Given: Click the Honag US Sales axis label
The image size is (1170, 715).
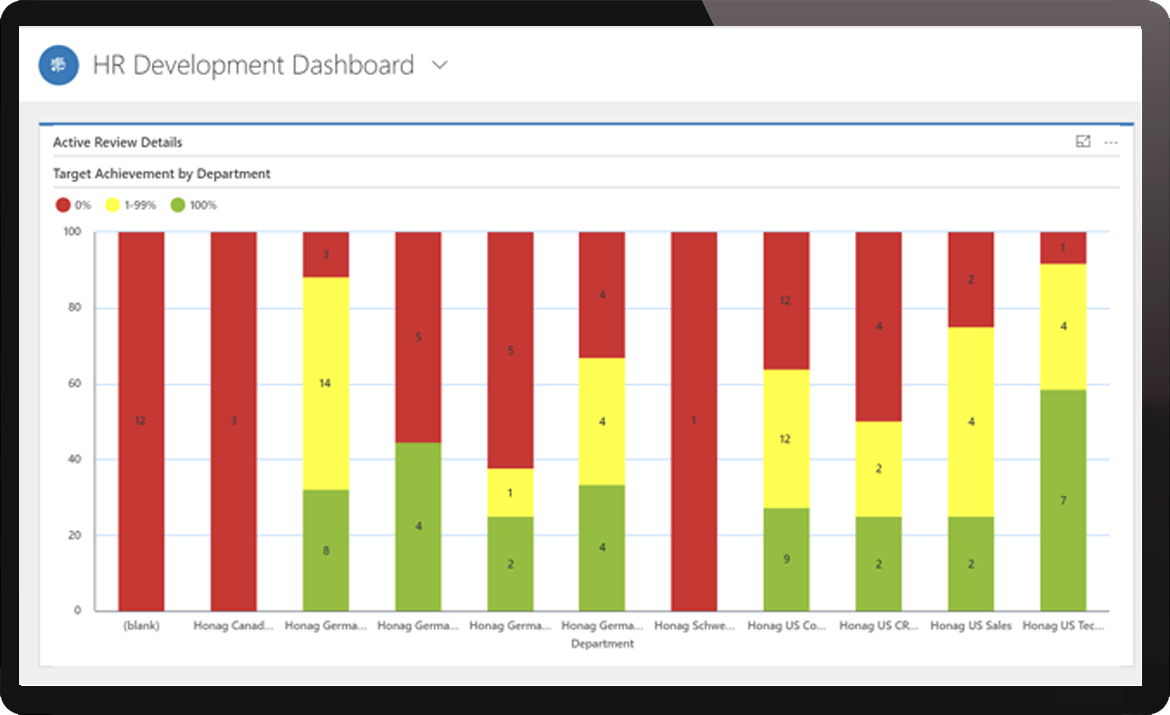Looking at the screenshot, I should pos(970,626).
